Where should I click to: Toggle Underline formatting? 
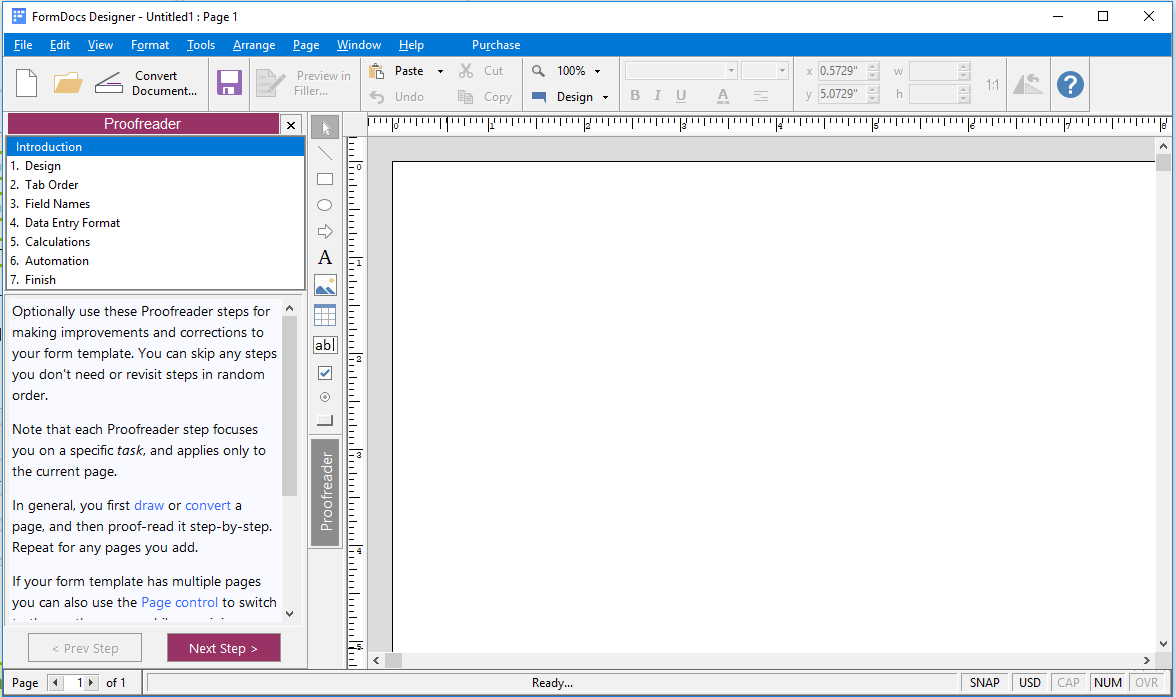point(681,95)
